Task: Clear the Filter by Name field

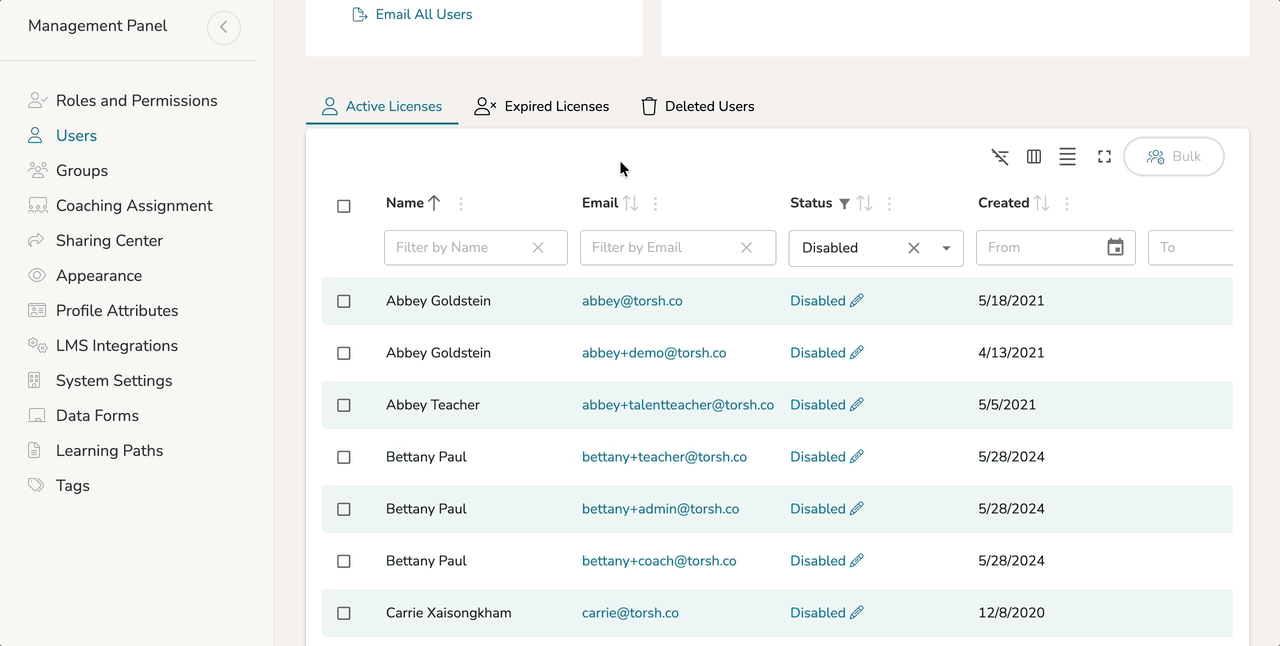Action: [538, 248]
